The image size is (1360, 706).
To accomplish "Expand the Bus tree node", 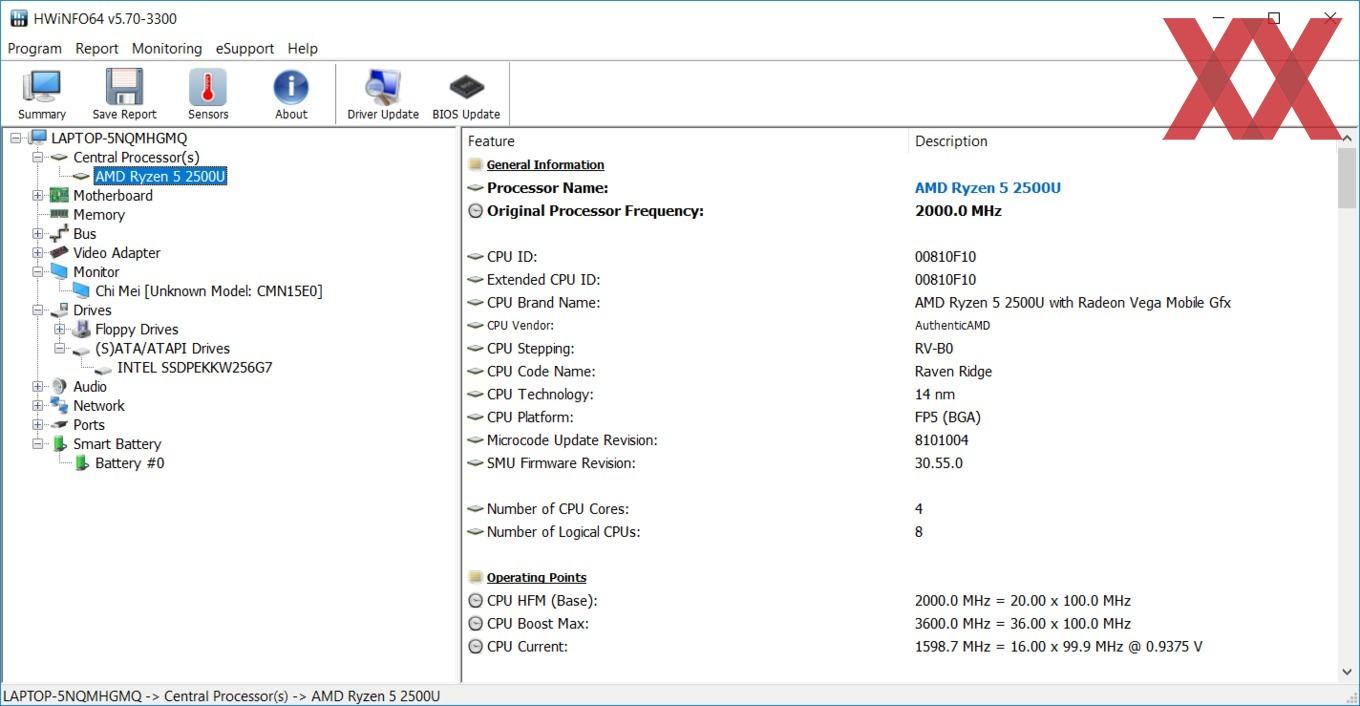I will click(38, 233).
